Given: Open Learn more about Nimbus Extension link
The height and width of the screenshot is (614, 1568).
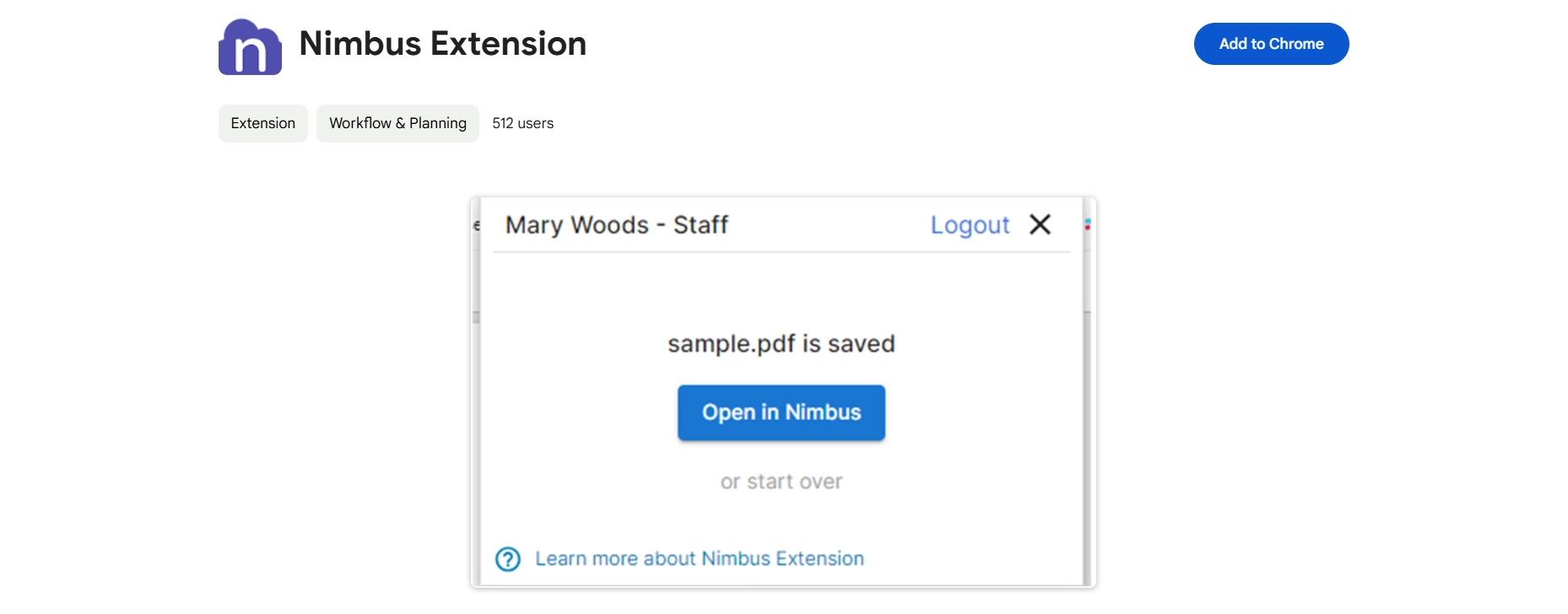Looking at the screenshot, I should [700, 558].
